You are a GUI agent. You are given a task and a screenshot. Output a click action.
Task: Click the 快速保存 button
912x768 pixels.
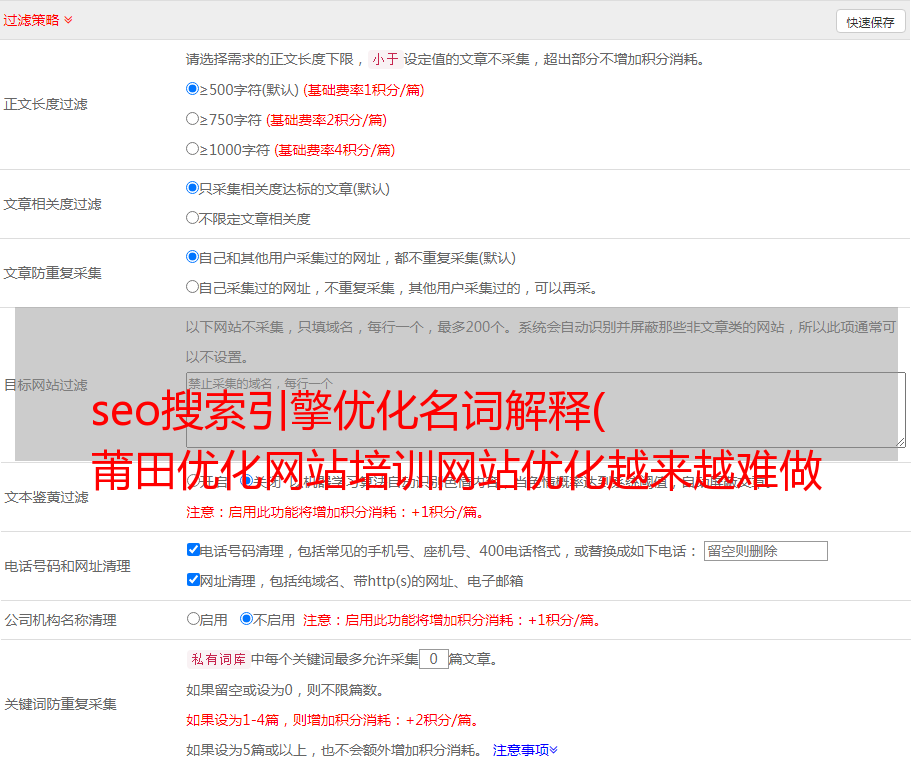[x=870, y=22]
